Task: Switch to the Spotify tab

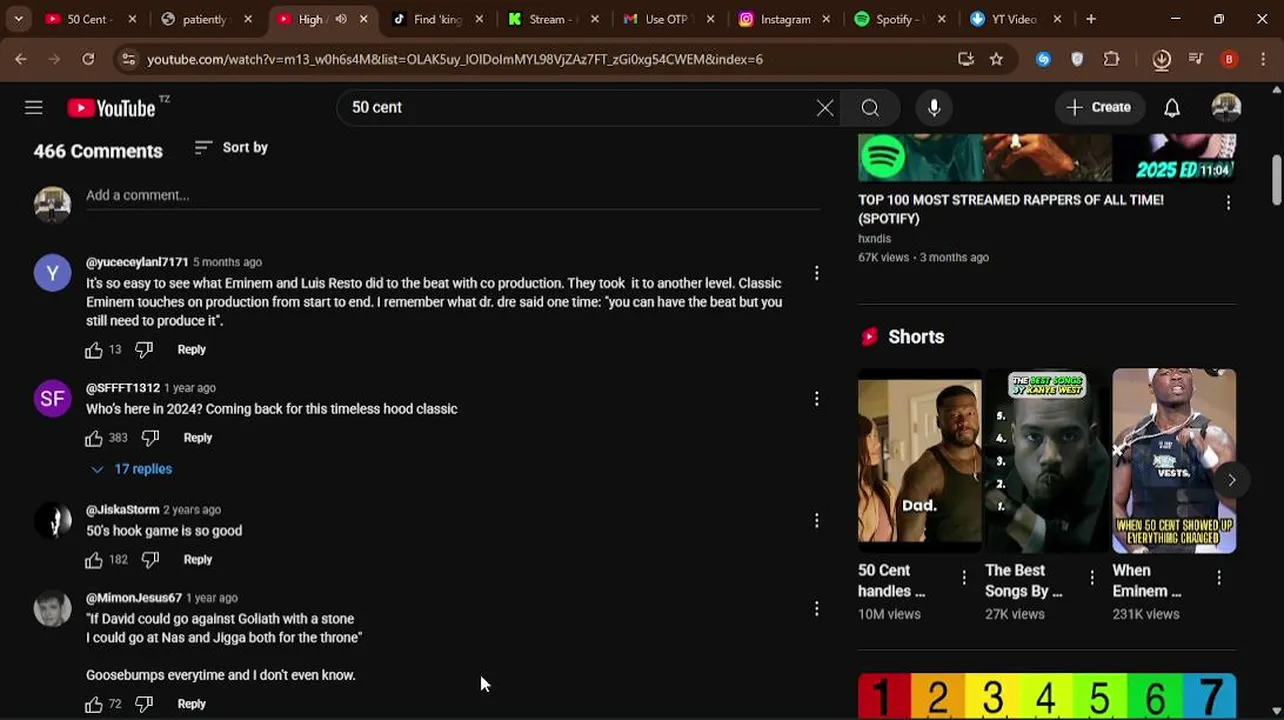Action: click(900, 19)
